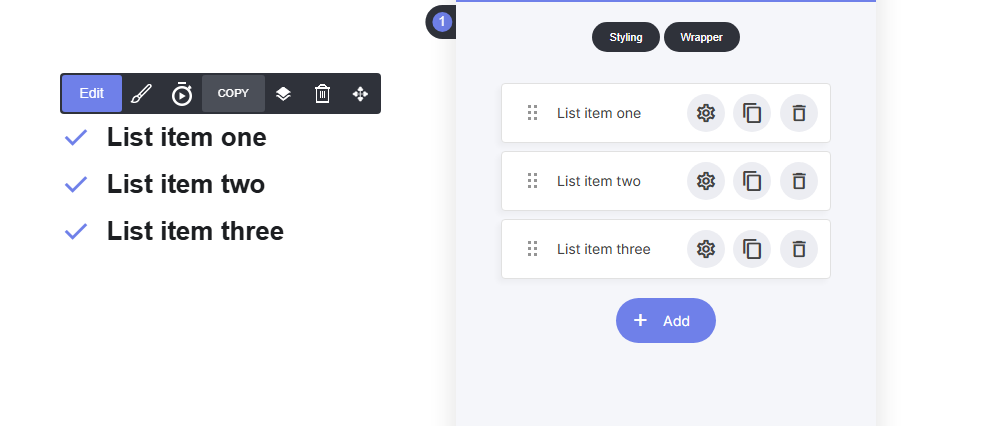
Task: Open the layers stack icon
Action: (283, 94)
